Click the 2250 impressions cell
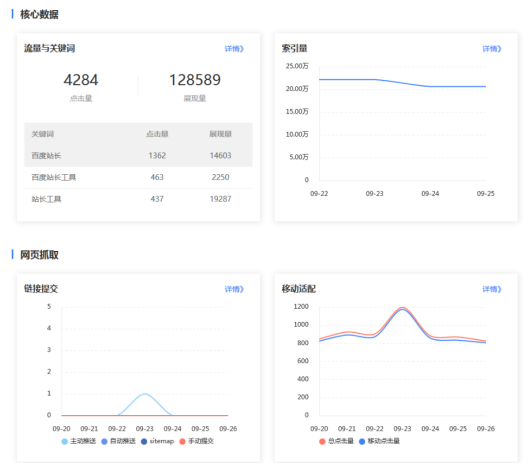Viewport: 530px width, 472px height. (x=220, y=177)
